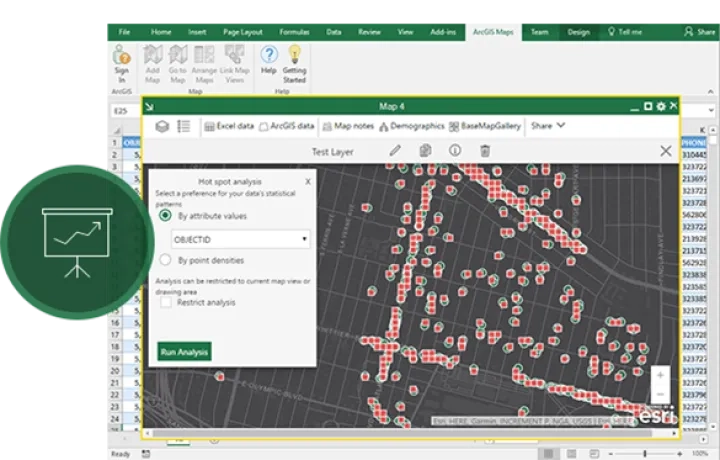Click the Select All corner of the sheet

[x=116, y=130]
